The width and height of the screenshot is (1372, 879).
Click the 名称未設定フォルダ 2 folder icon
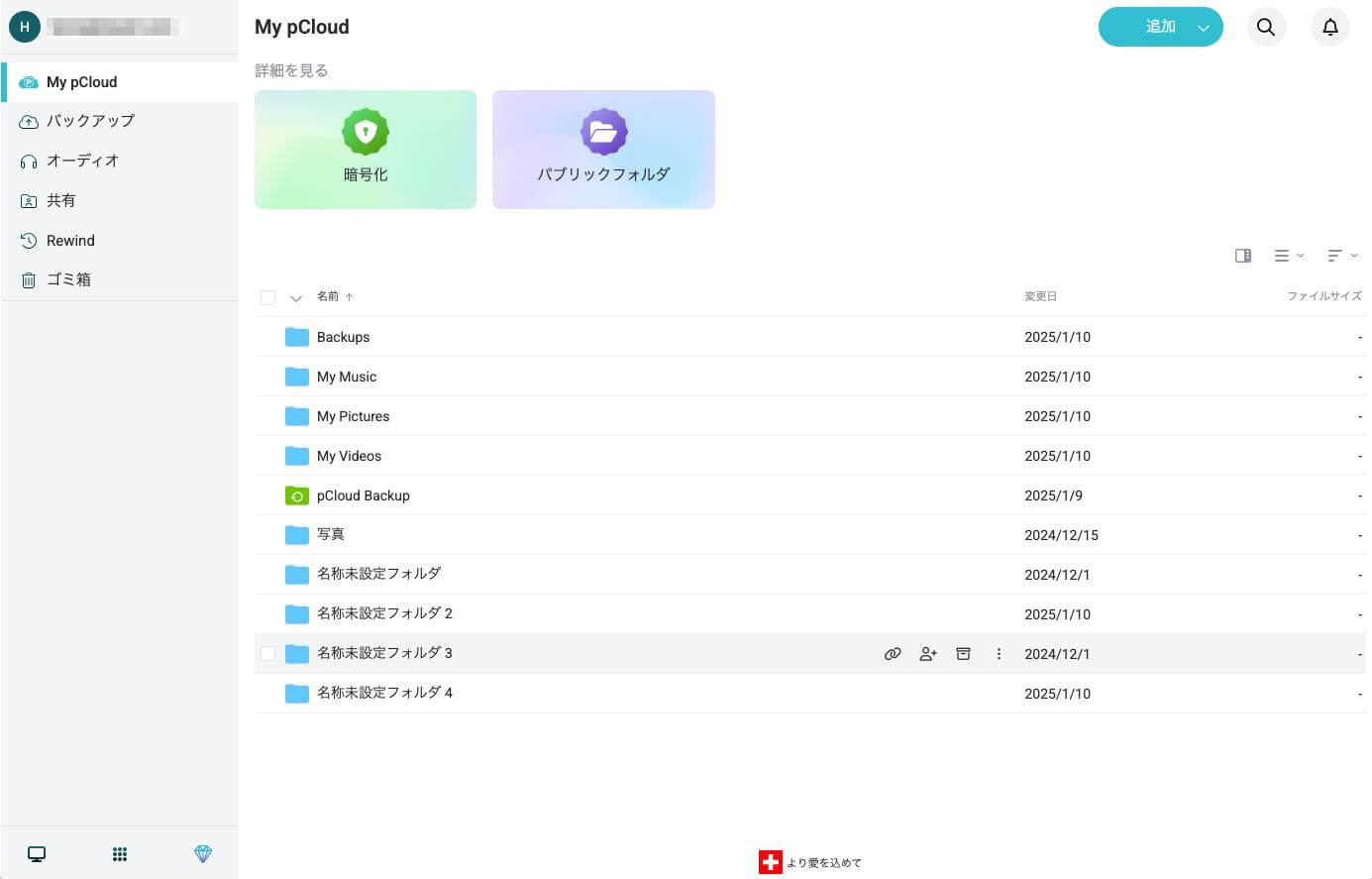click(x=297, y=614)
